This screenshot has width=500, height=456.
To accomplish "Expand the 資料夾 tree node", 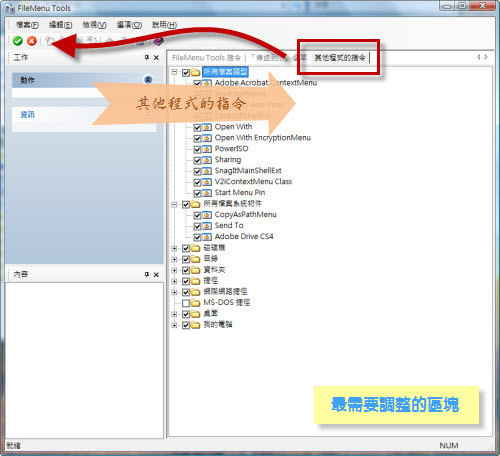I will pyautogui.click(x=174, y=270).
